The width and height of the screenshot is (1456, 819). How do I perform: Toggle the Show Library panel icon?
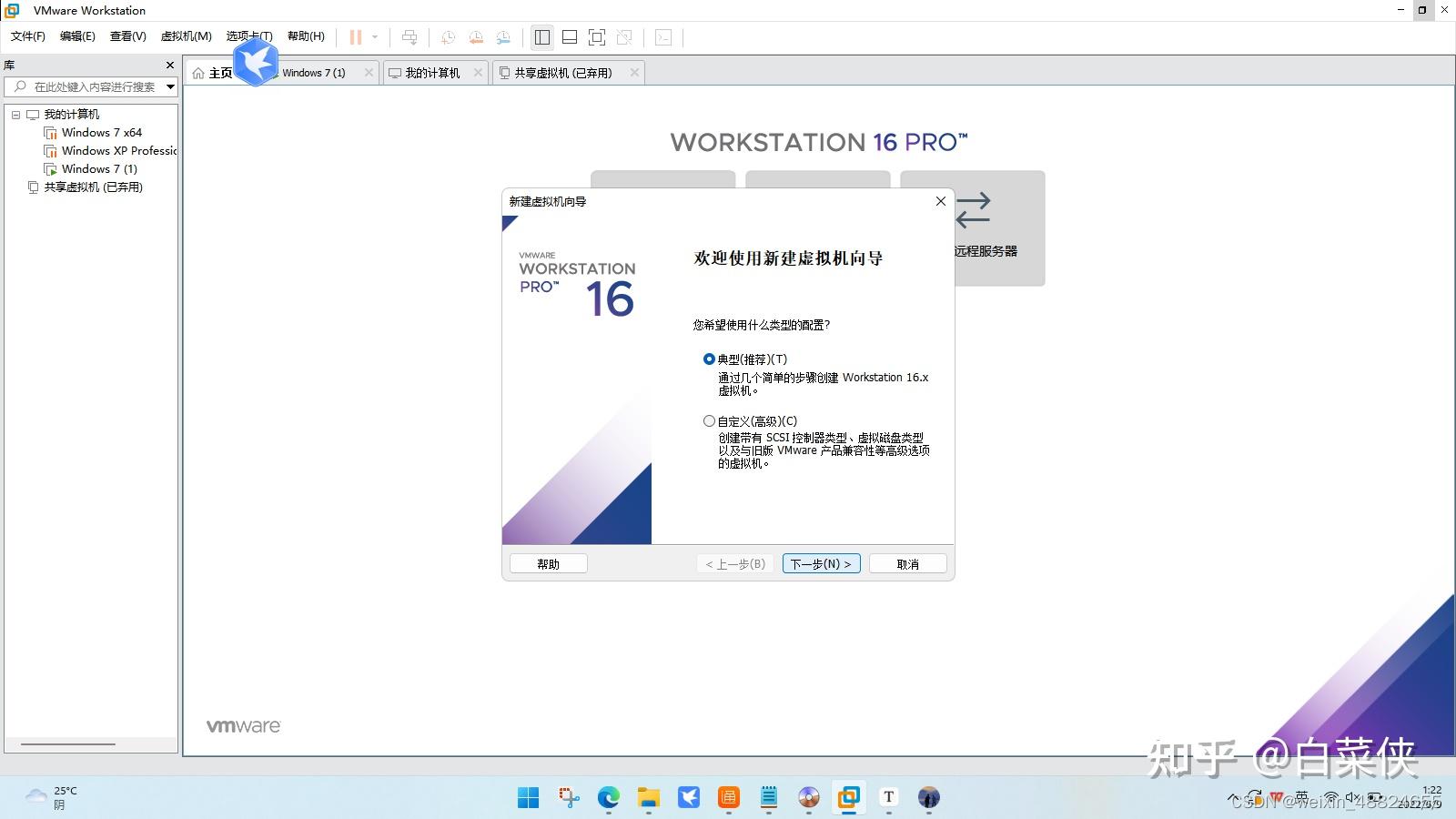coord(542,37)
